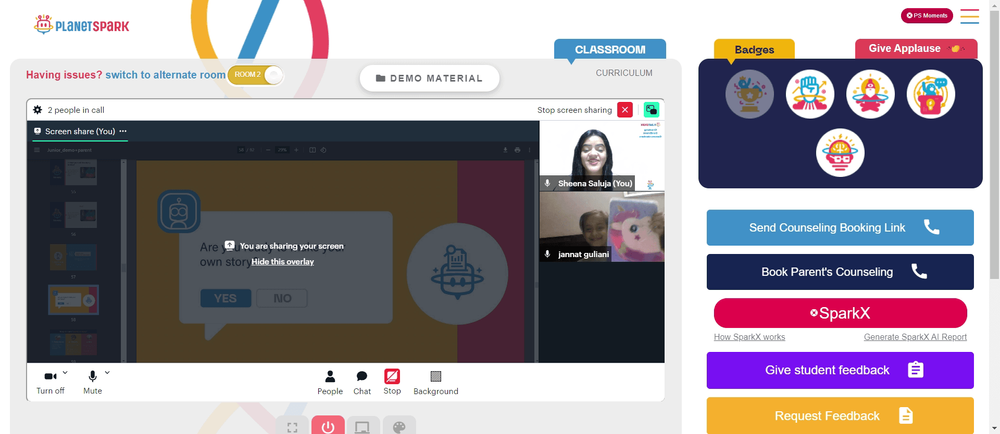The height and width of the screenshot is (434, 1000).
Task: Mute the microphone
Action: 92,382
